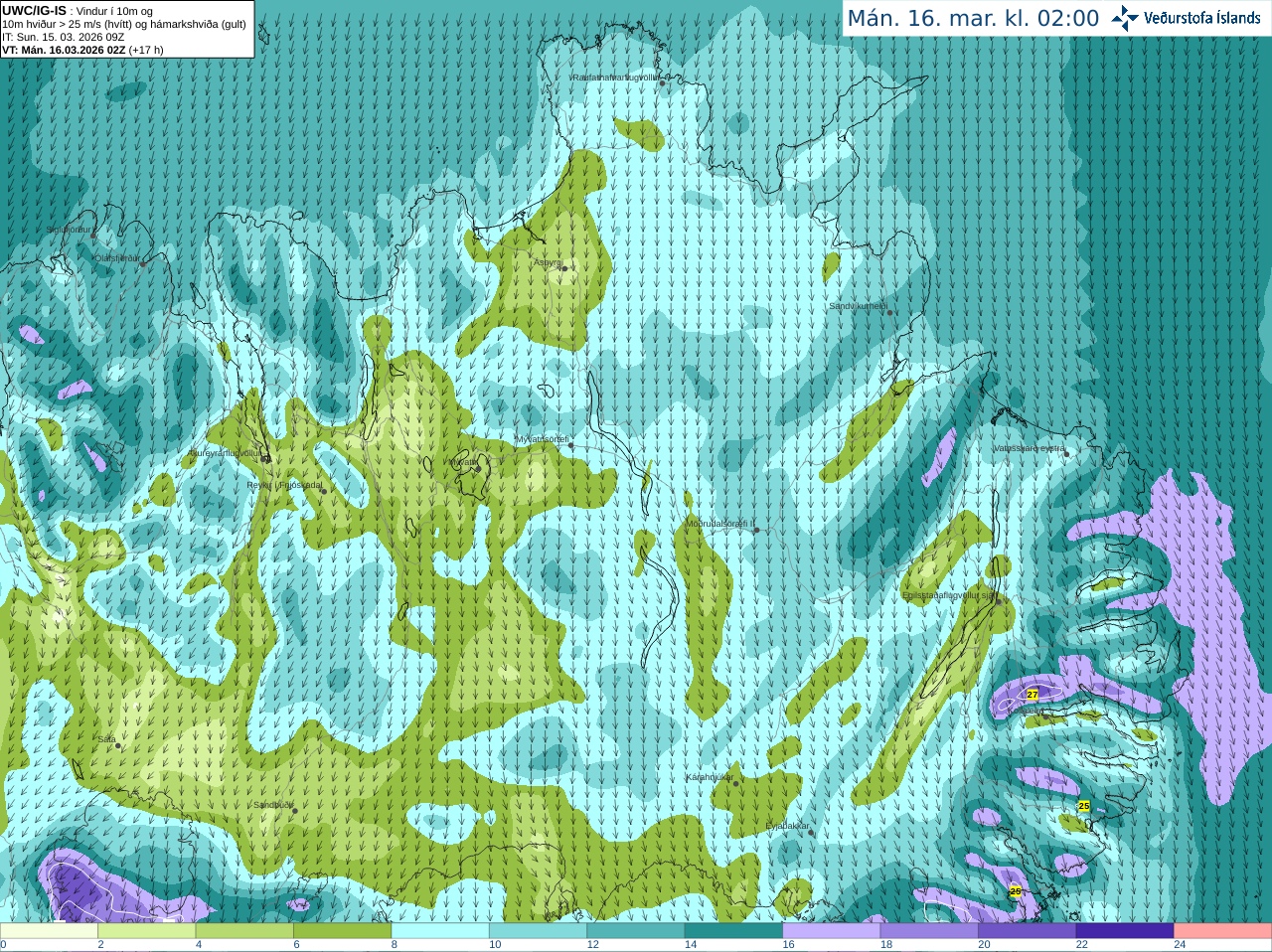The image size is (1272, 952).
Task: Select the 0–2 m/s pale yellow legend swatch
Action: click(49, 931)
